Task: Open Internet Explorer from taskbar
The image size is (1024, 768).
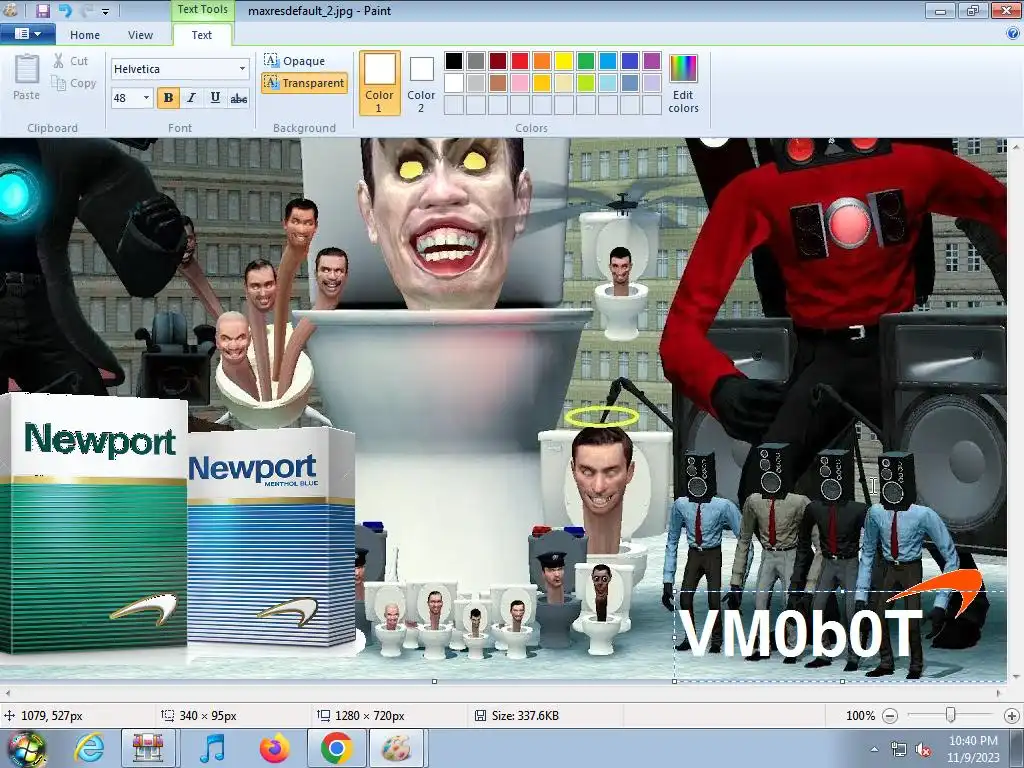Action: click(89, 748)
